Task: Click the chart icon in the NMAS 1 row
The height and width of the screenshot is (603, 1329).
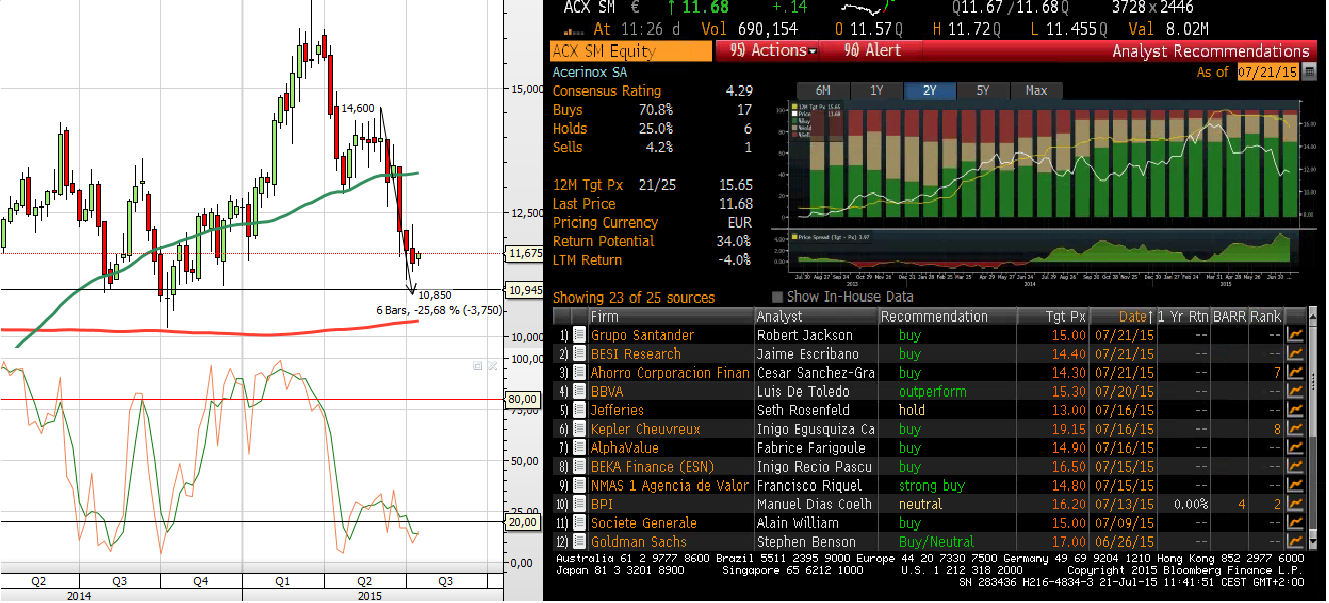Action: coord(1295,486)
